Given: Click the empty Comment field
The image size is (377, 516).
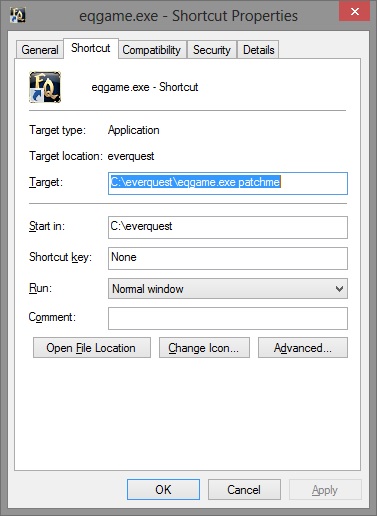Looking at the screenshot, I should [228, 319].
